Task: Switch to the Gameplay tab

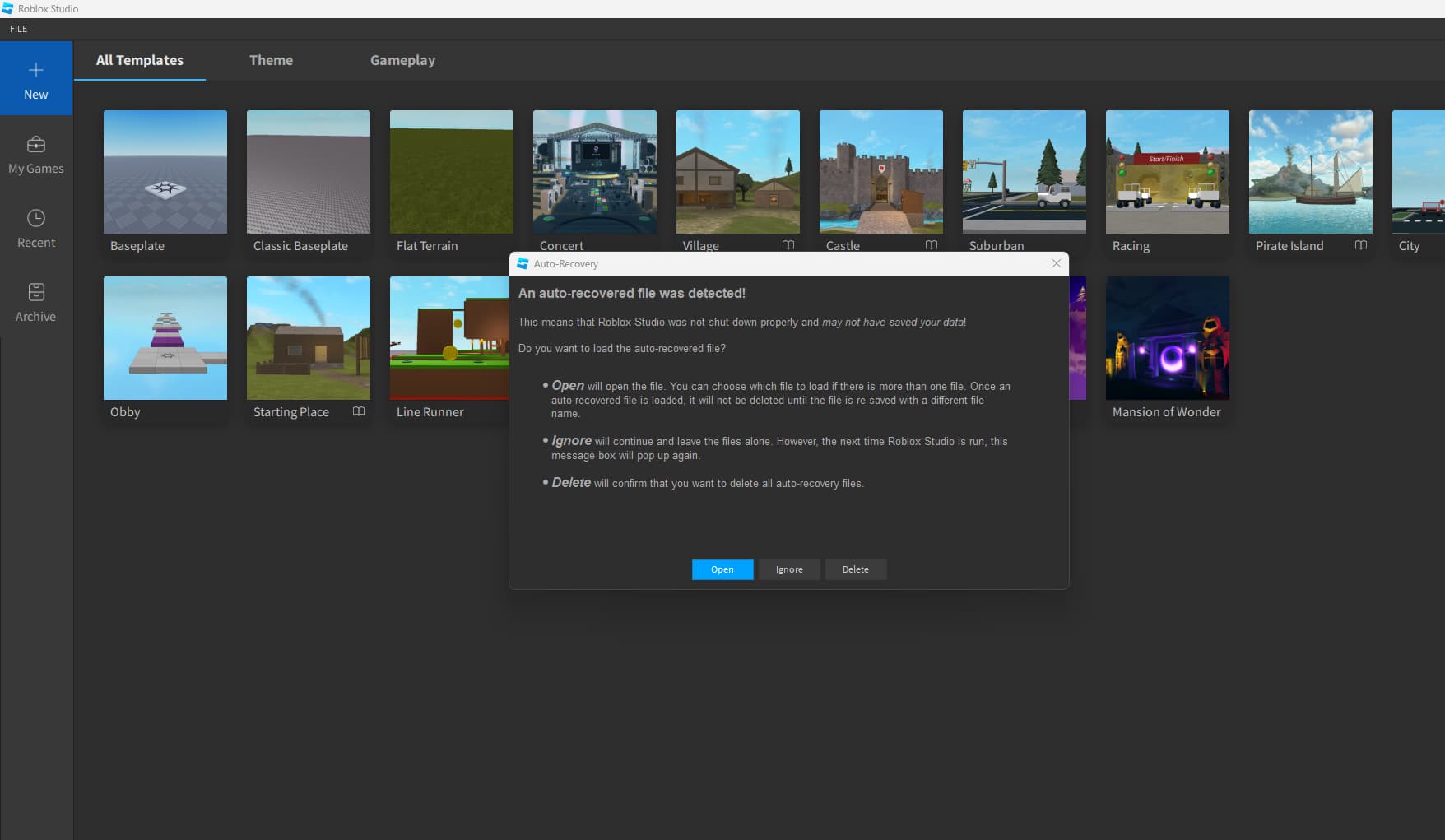Action: [x=402, y=60]
